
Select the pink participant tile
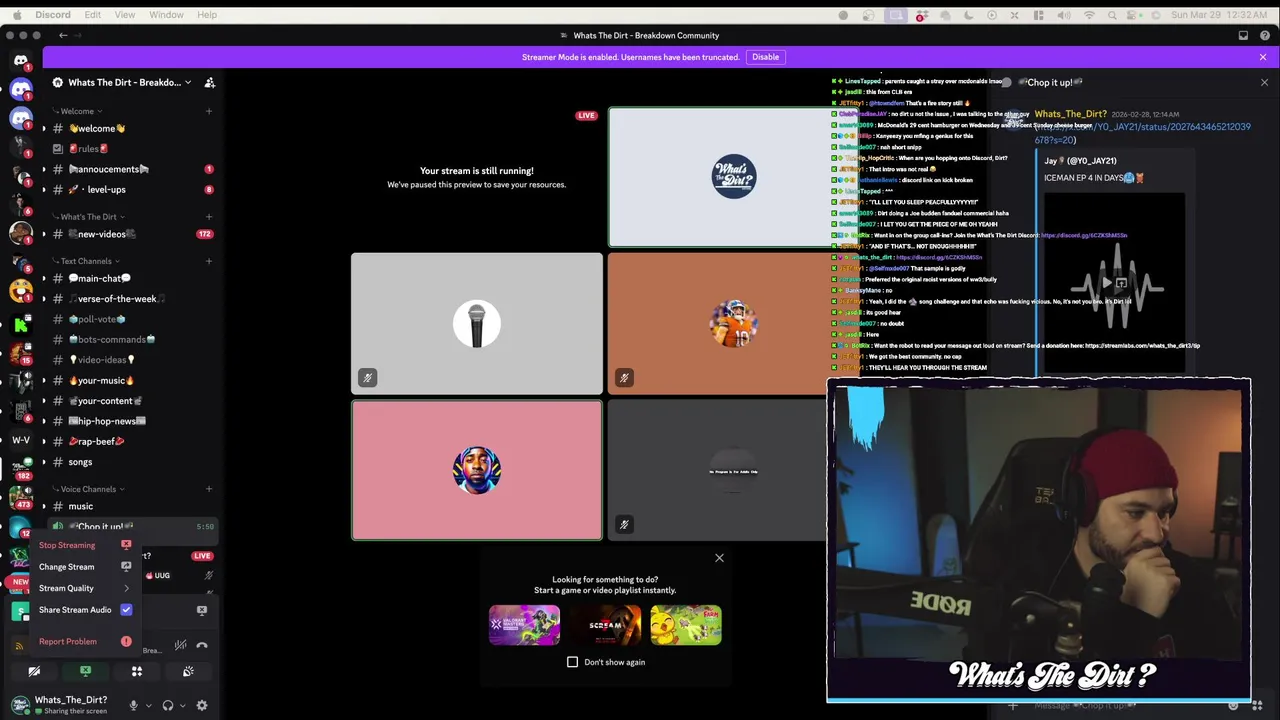(477, 470)
